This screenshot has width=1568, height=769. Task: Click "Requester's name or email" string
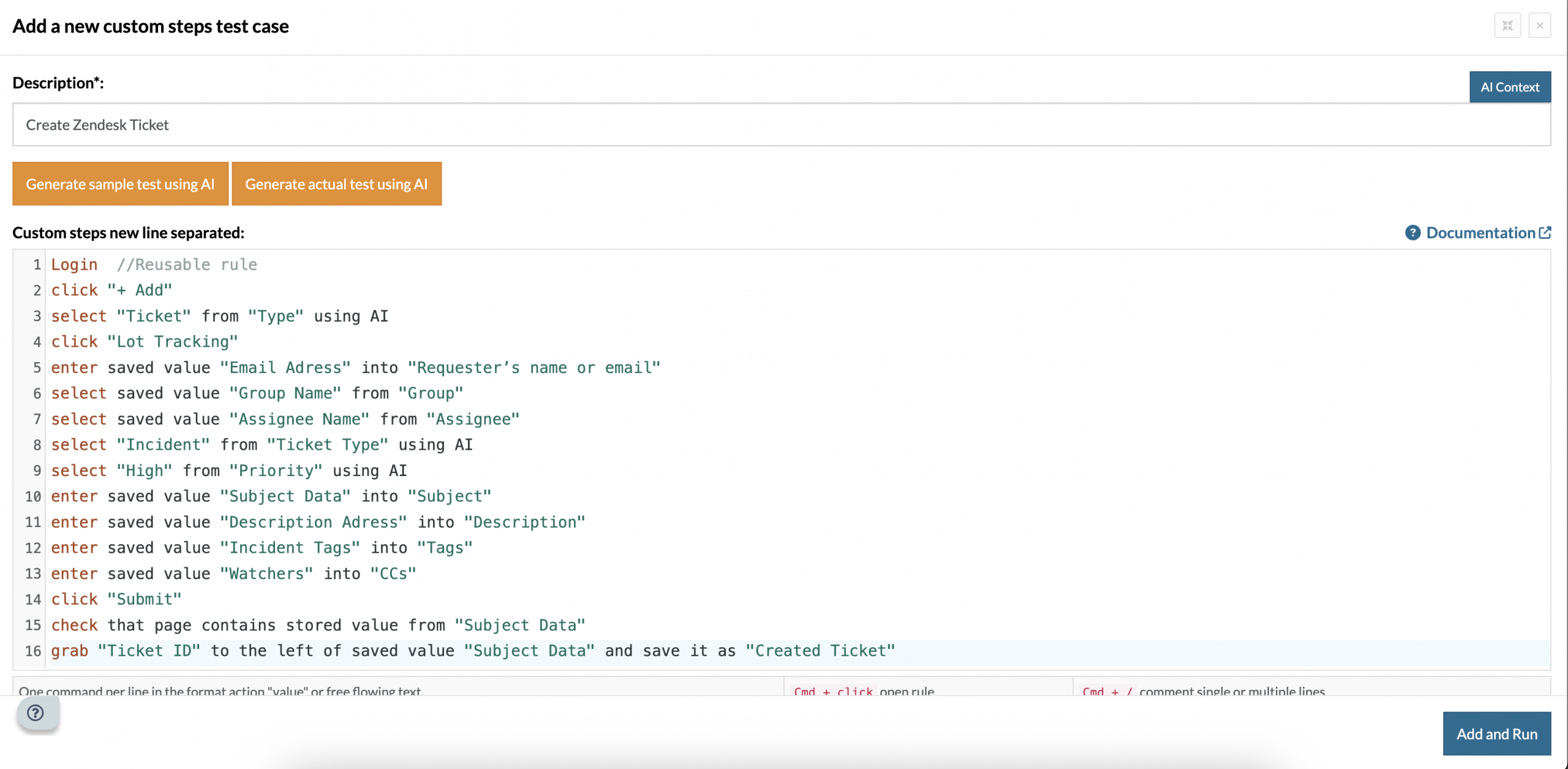534,368
